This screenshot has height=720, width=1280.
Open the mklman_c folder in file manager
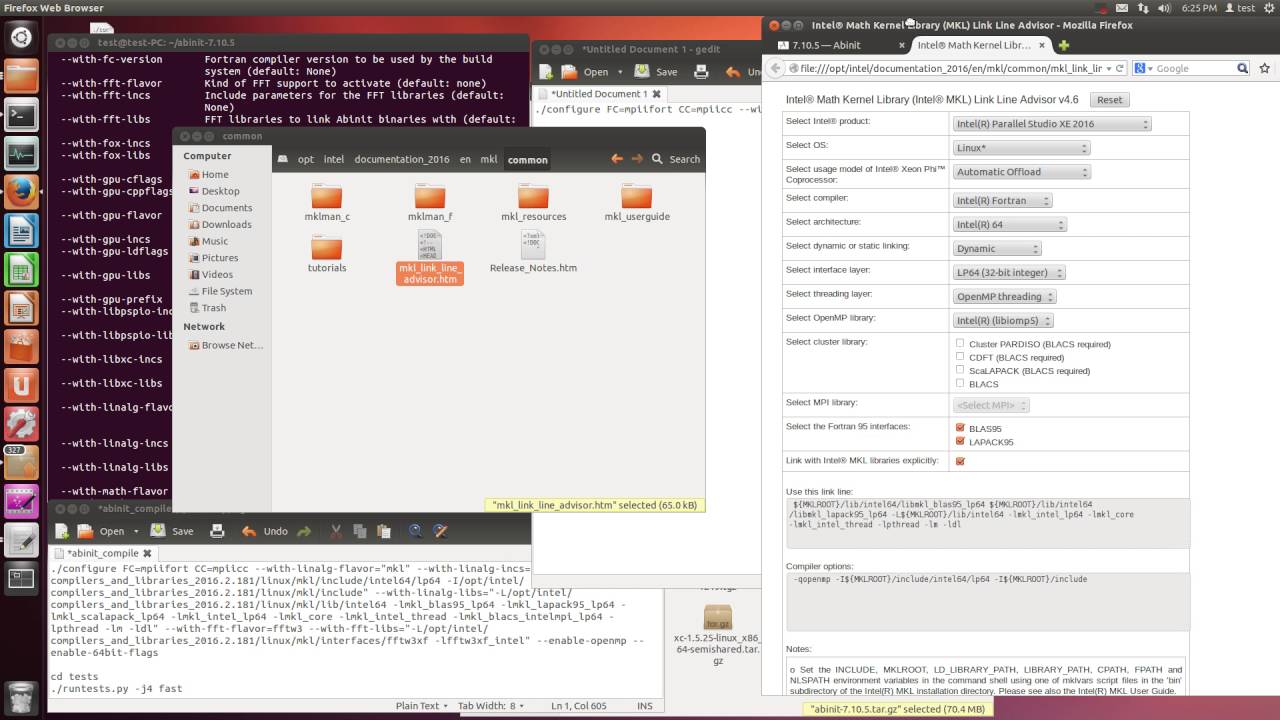point(327,203)
